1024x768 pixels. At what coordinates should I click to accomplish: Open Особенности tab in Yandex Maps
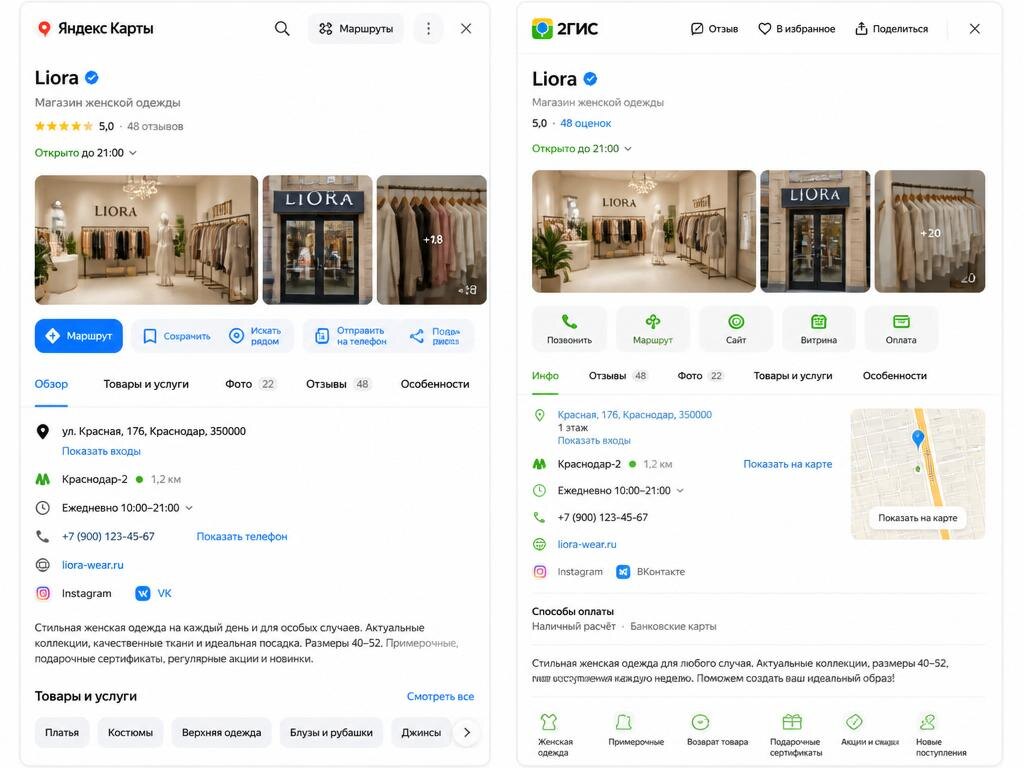[x=435, y=384]
